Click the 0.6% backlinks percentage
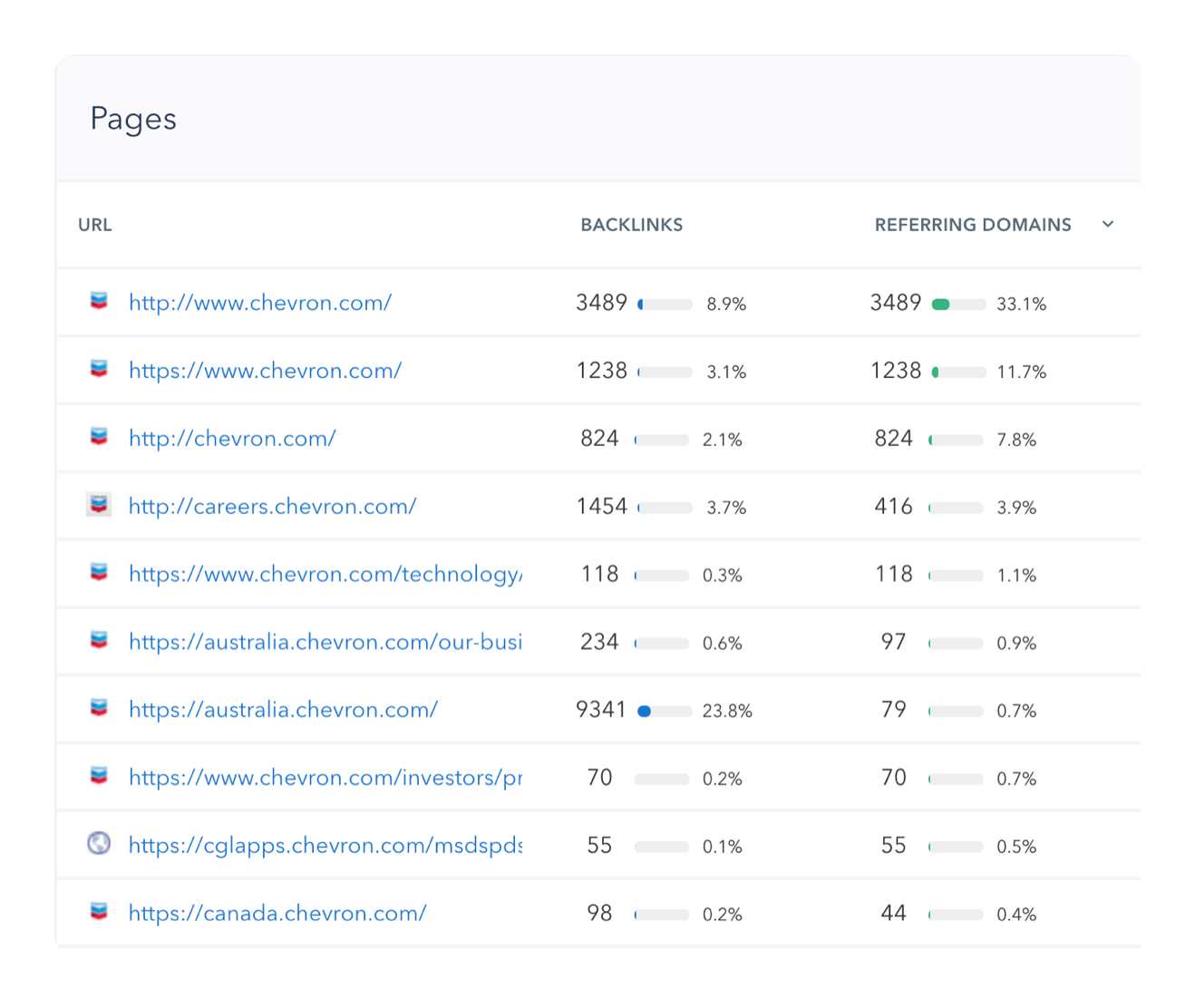1195x1008 pixels. [723, 644]
